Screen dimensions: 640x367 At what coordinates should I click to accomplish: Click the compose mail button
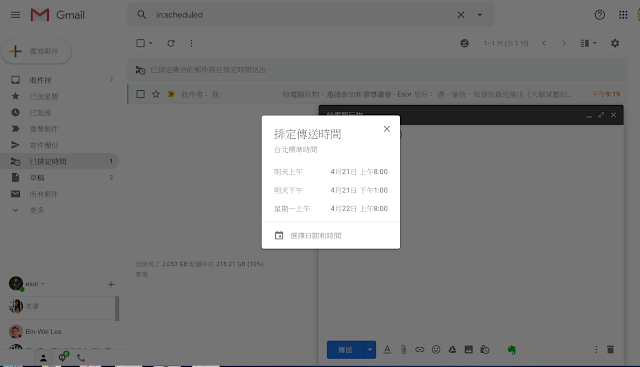pos(37,51)
